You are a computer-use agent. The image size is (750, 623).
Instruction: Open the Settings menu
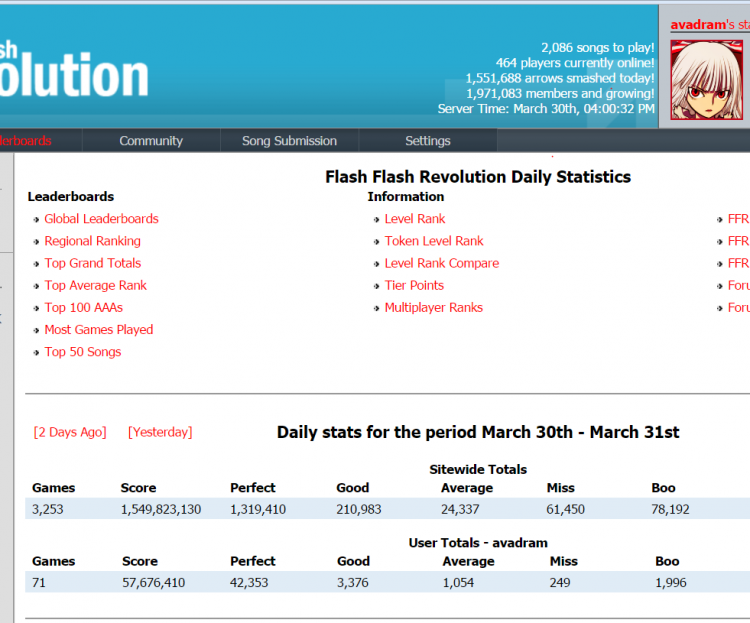coord(428,141)
